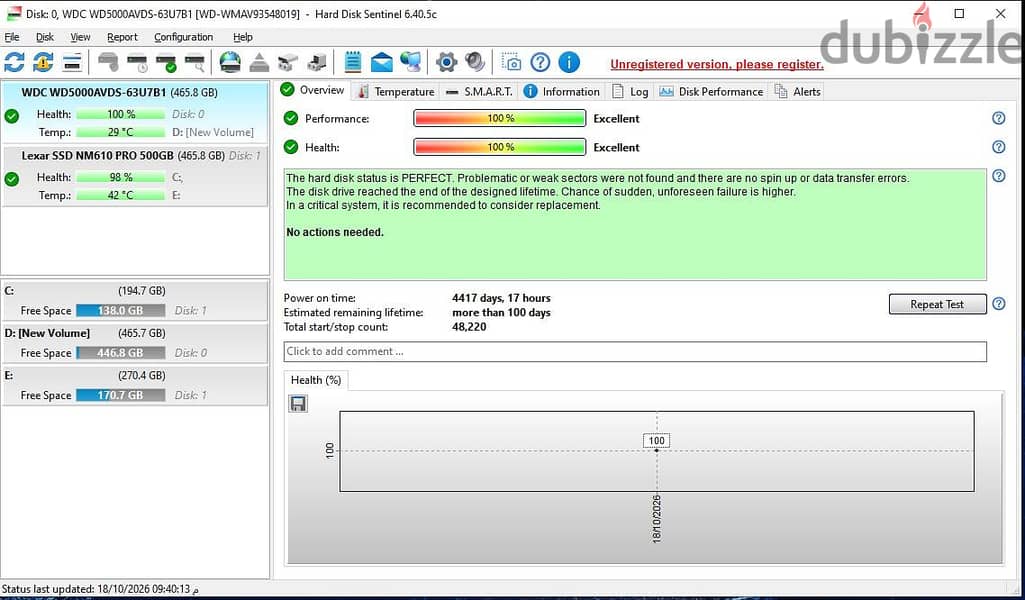This screenshot has height=600, width=1025.
Task: Open the Log tab
Action: (x=630, y=92)
